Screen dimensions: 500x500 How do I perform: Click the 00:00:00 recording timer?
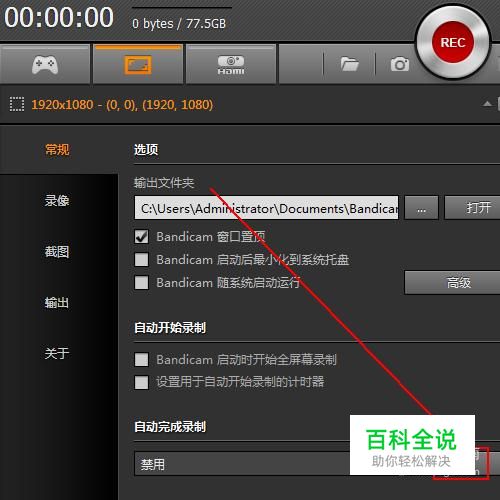(x=59, y=18)
